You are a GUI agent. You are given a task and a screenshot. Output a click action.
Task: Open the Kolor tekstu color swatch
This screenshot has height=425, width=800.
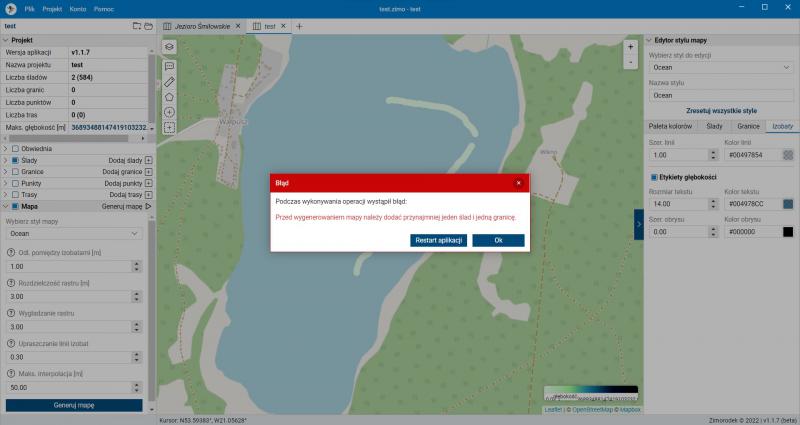(x=788, y=204)
